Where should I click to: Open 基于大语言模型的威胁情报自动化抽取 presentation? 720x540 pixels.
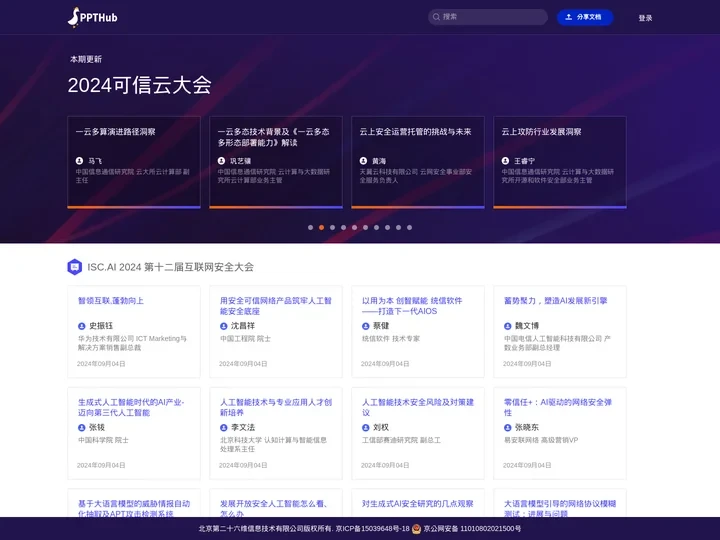[134, 508]
